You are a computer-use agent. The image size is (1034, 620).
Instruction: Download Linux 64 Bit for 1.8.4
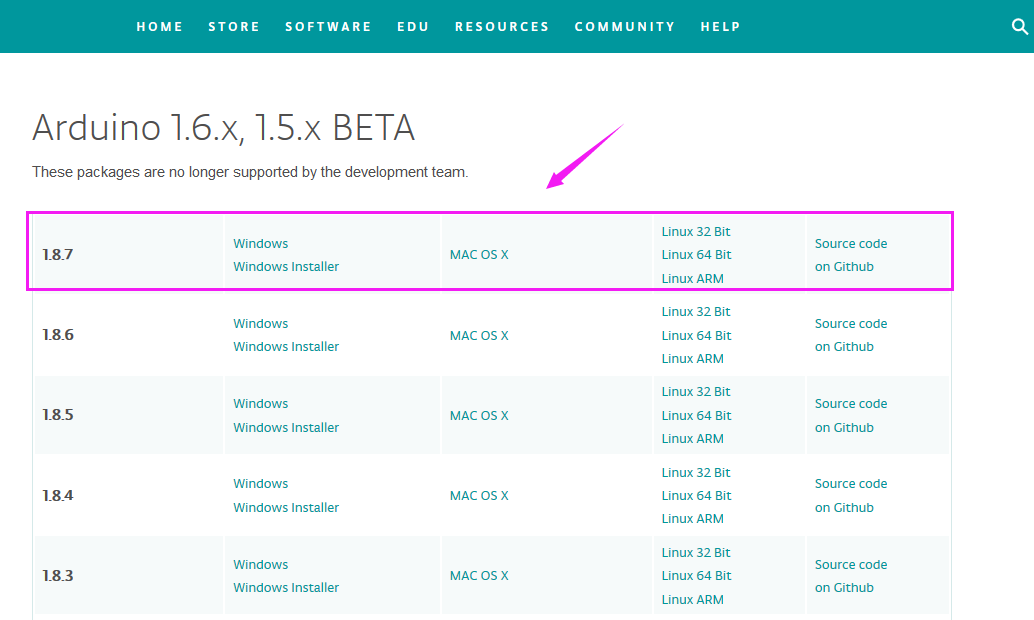pyautogui.click(x=696, y=495)
